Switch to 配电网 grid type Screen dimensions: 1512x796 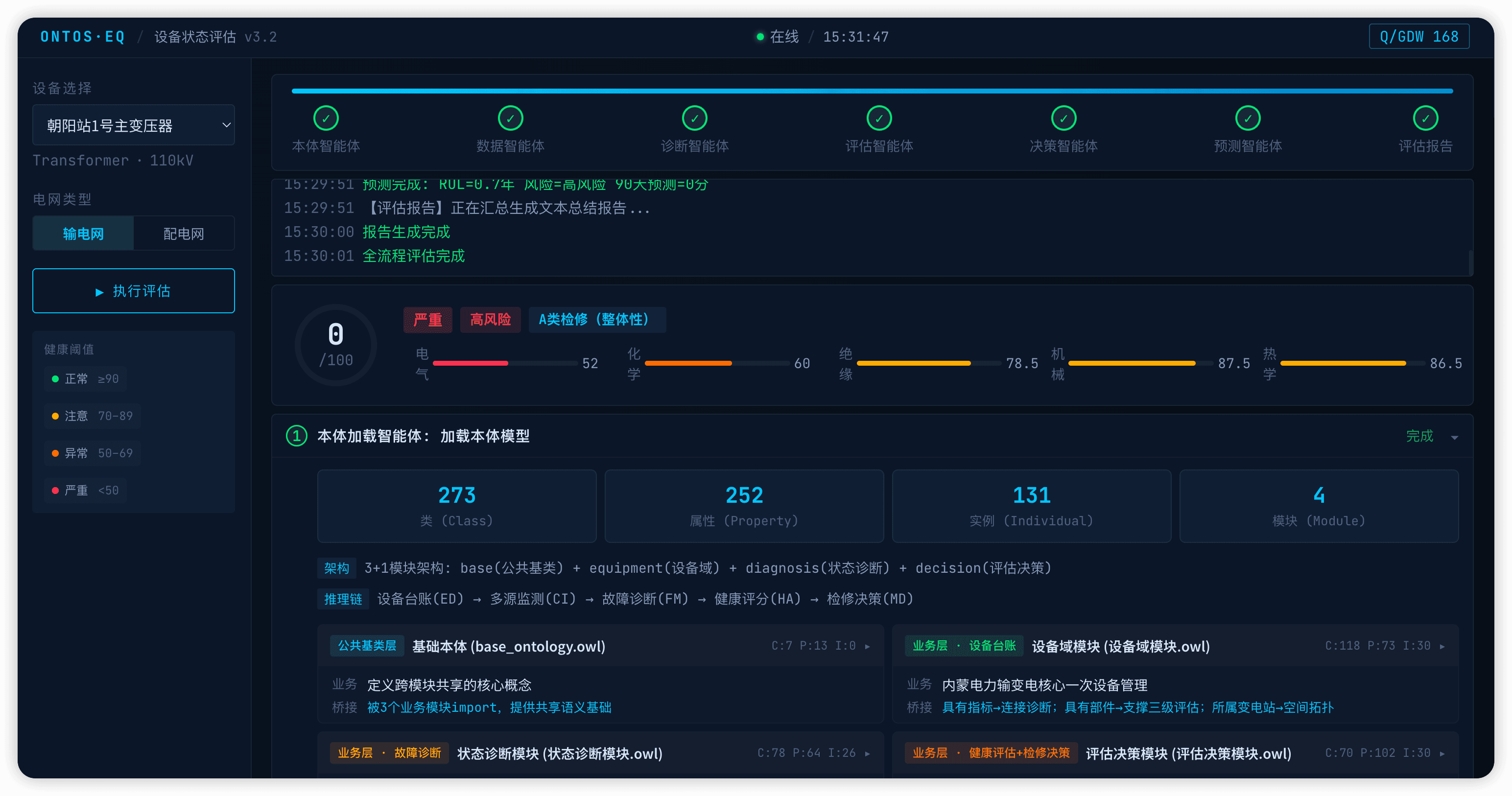click(x=184, y=234)
